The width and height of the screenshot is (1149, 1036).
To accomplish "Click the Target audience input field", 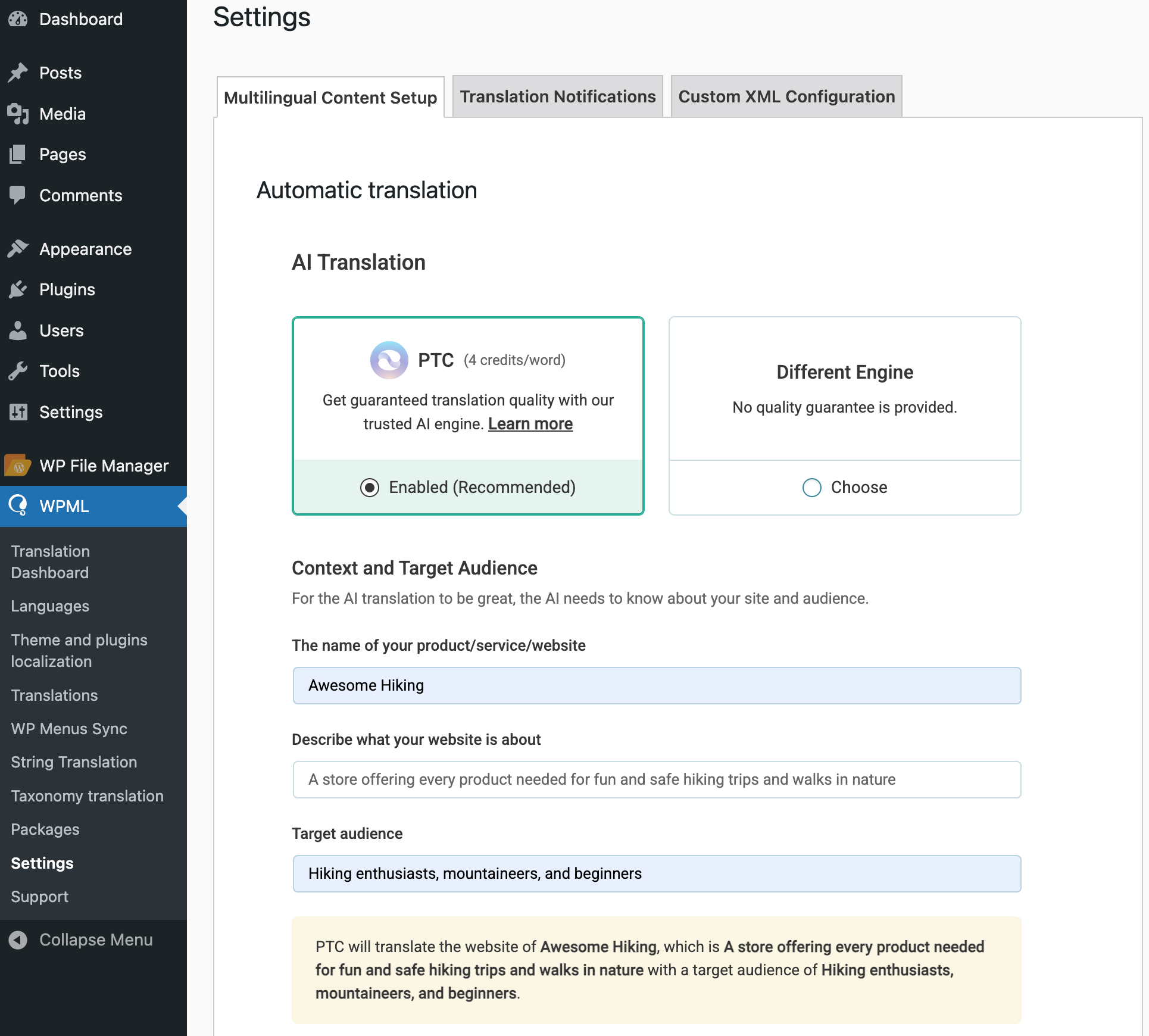I will (657, 873).
